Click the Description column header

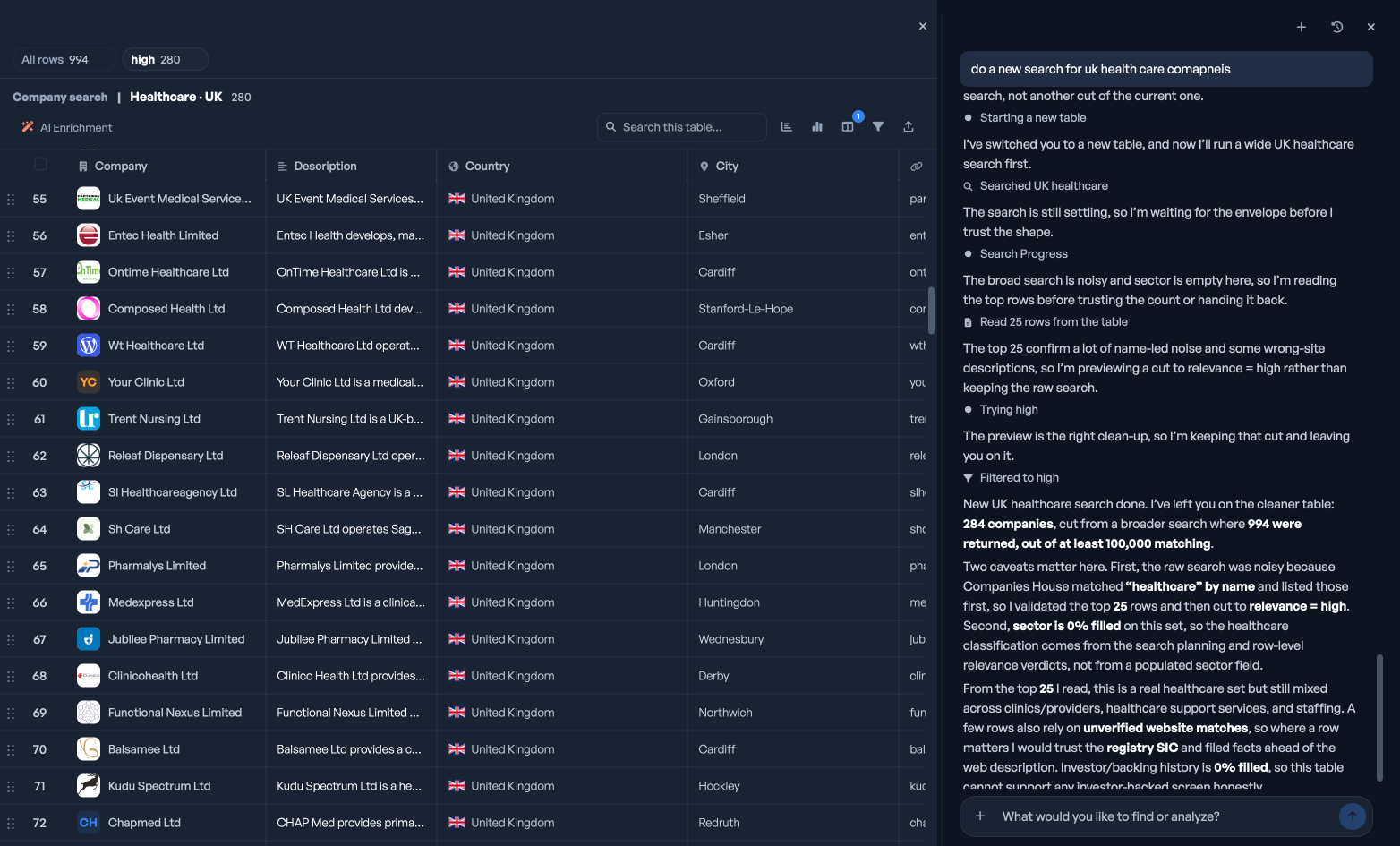(325, 167)
